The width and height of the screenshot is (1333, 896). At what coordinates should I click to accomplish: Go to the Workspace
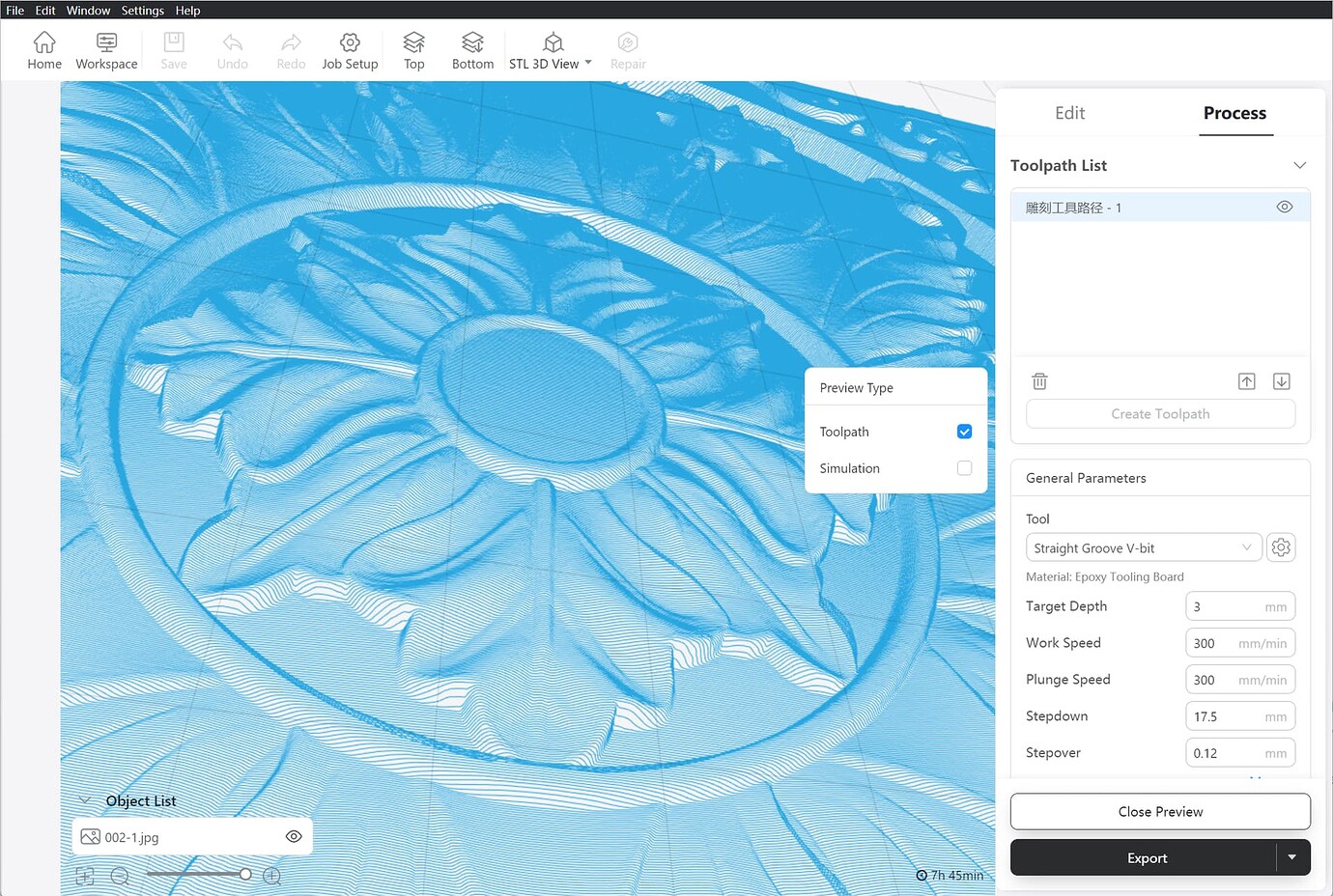click(106, 49)
